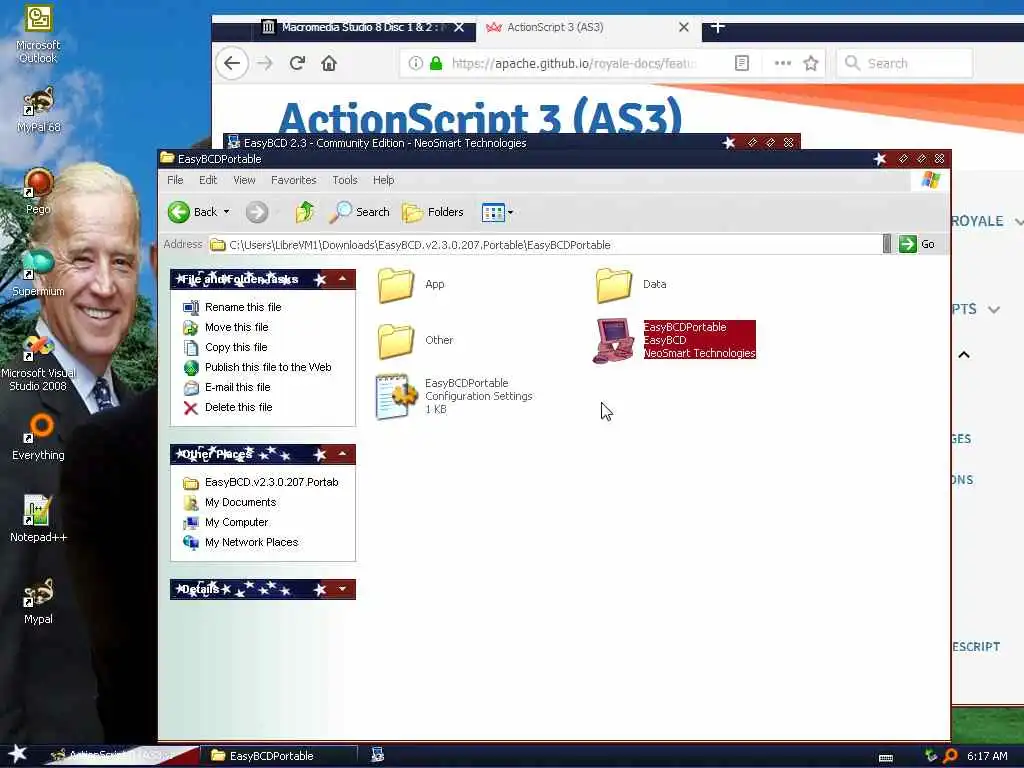Bookmark this page with star icon
The image size is (1024, 768).
coord(811,63)
